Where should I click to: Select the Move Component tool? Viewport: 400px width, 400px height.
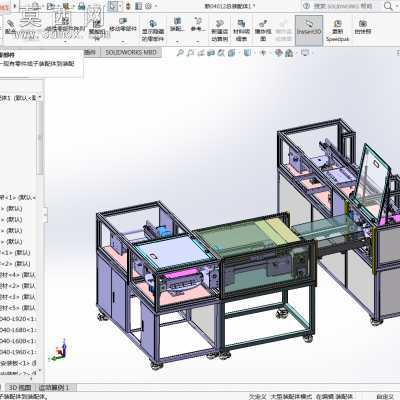click(123, 25)
